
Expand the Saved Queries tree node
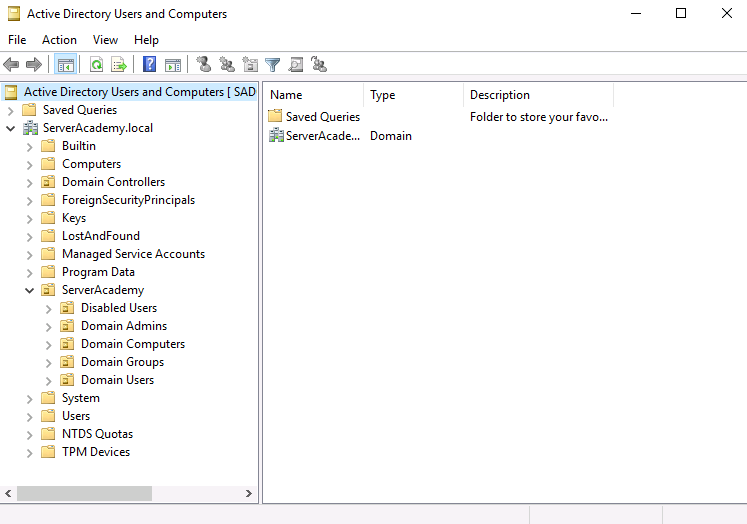pyautogui.click(x=10, y=111)
